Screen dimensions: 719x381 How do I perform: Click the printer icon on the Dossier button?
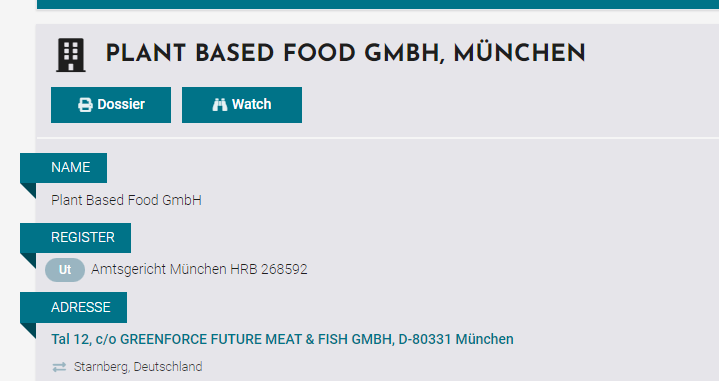coord(85,105)
